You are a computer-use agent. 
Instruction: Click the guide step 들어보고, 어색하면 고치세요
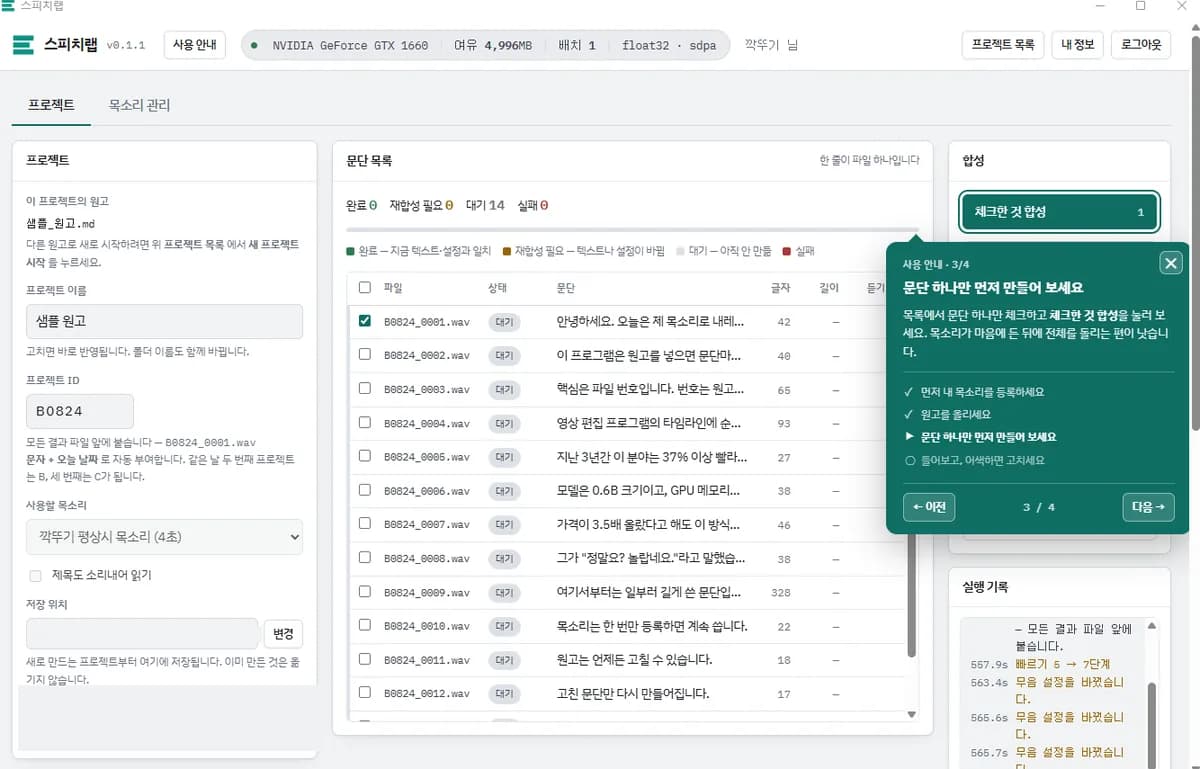[982, 461]
